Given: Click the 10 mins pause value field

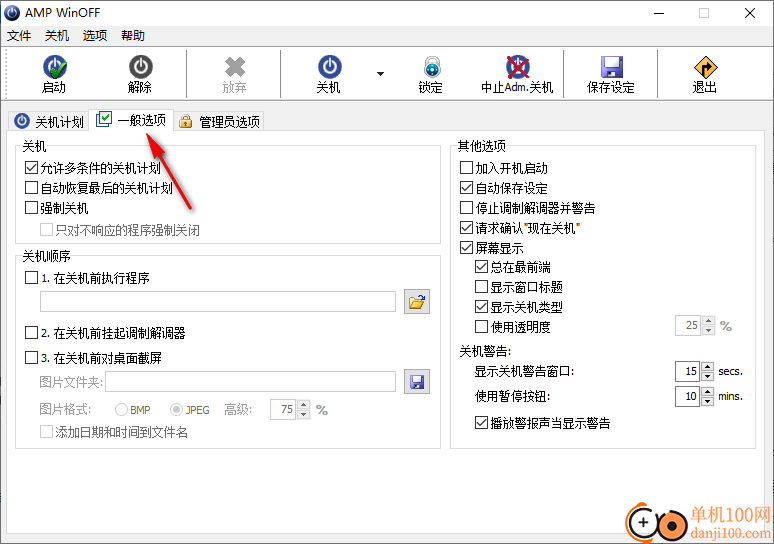Looking at the screenshot, I should click(x=688, y=396).
